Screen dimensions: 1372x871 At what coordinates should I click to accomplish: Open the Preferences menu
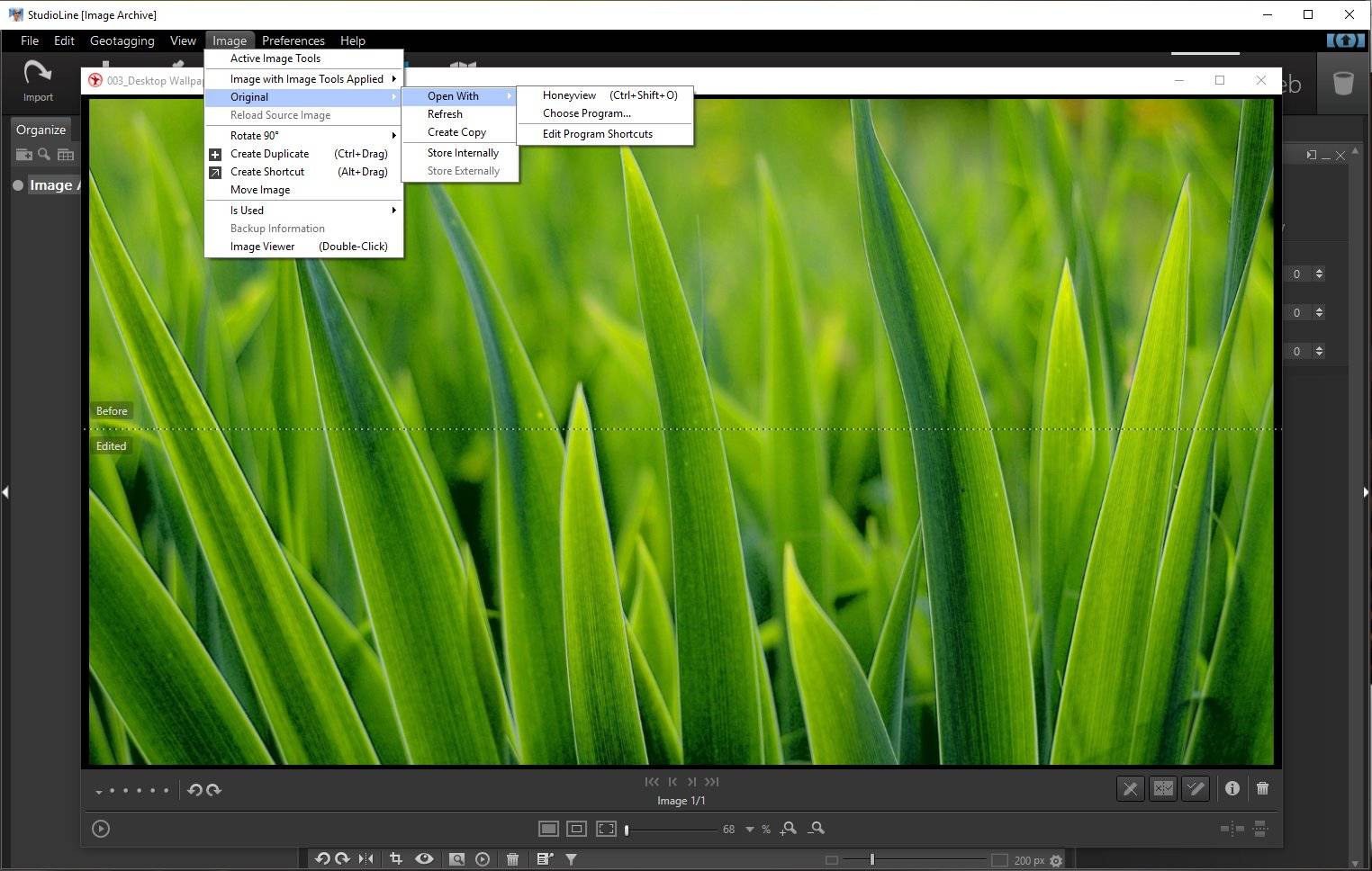[x=293, y=40]
